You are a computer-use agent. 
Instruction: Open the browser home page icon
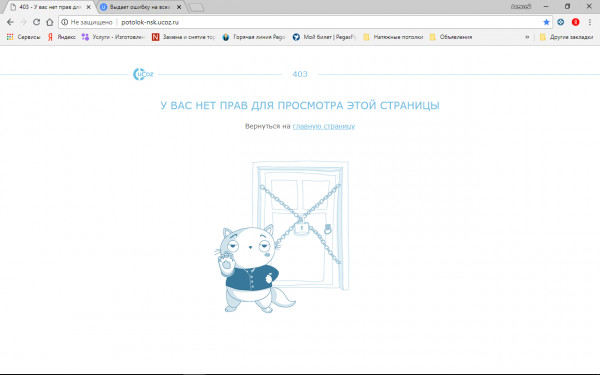49,22
